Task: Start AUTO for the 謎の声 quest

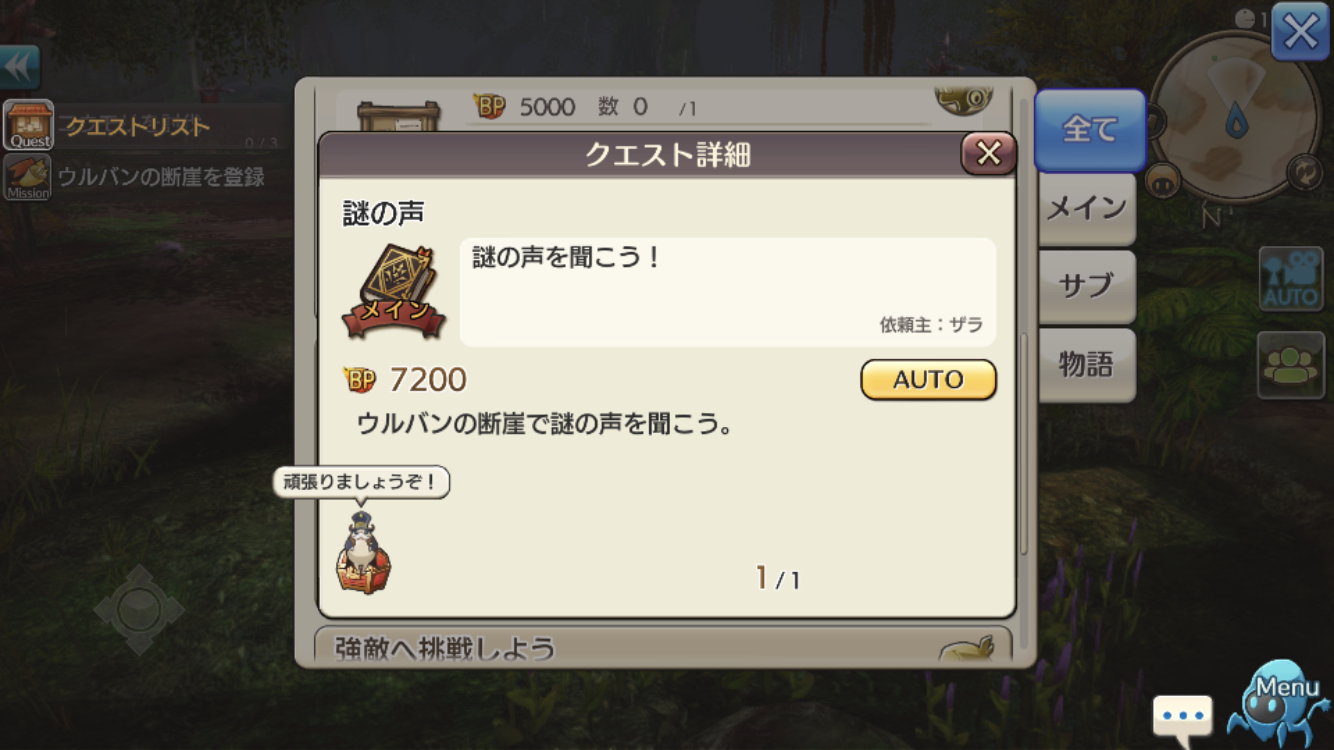Action: coord(928,380)
